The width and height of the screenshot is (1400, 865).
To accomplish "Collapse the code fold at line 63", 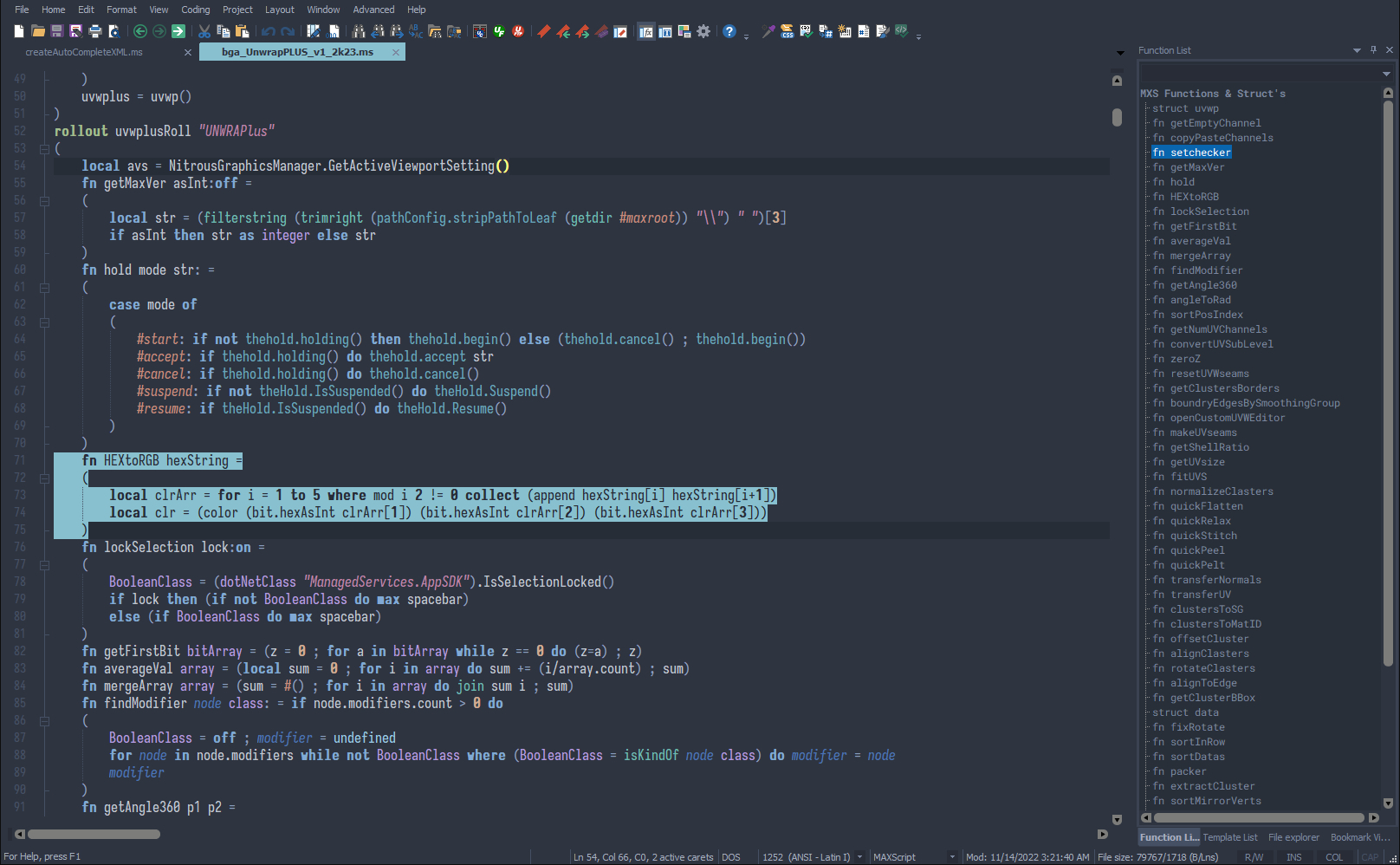I will (44, 322).
